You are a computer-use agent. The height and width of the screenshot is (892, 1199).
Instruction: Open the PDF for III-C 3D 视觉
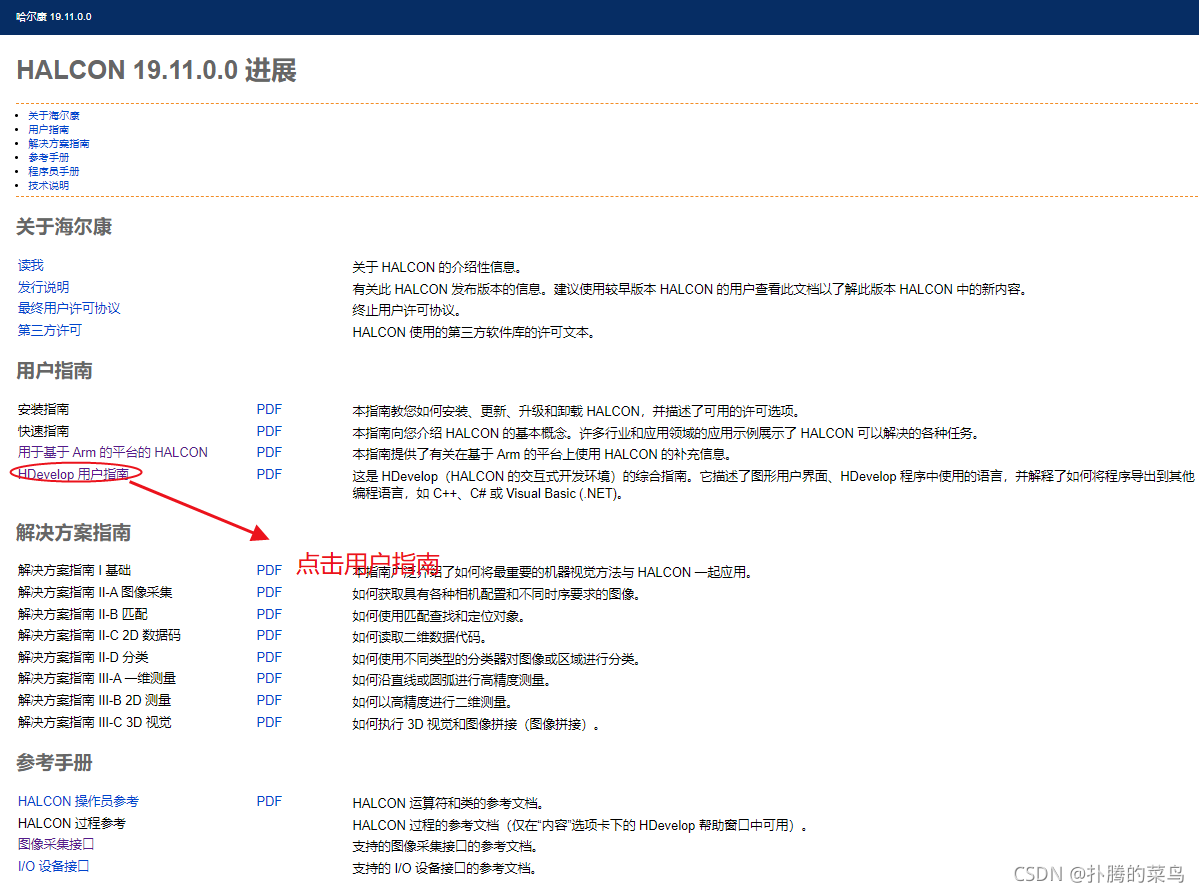click(269, 722)
